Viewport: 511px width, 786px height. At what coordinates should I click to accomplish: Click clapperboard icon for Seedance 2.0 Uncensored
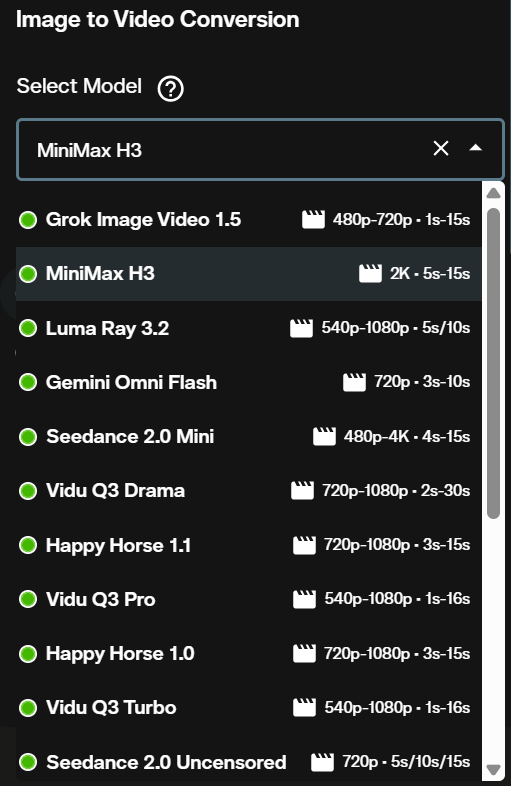pyautogui.click(x=322, y=762)
